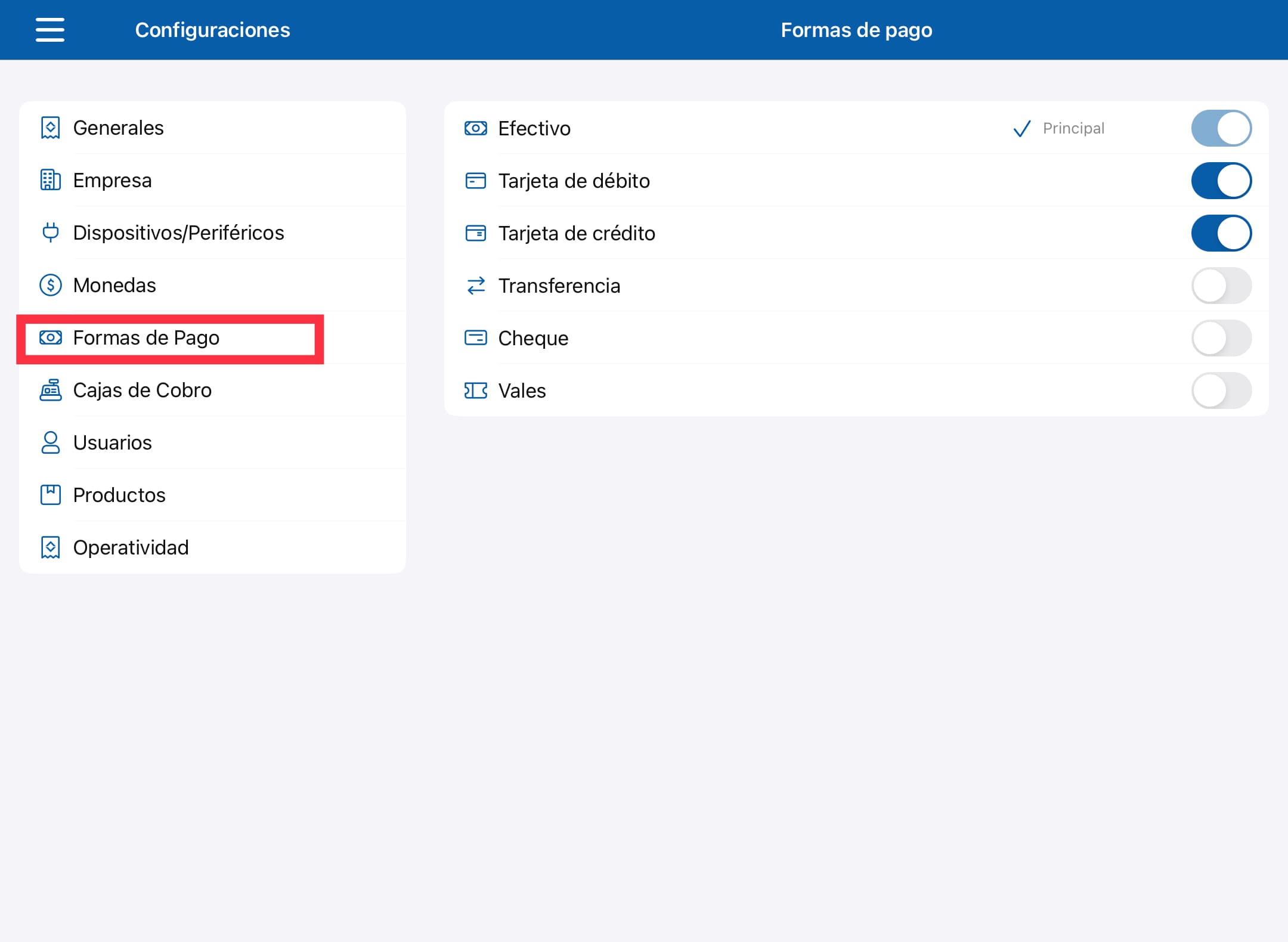Toggle the Efectivo payment switch
Screen dimensions: 1288x942
[x=1221, y=128]
